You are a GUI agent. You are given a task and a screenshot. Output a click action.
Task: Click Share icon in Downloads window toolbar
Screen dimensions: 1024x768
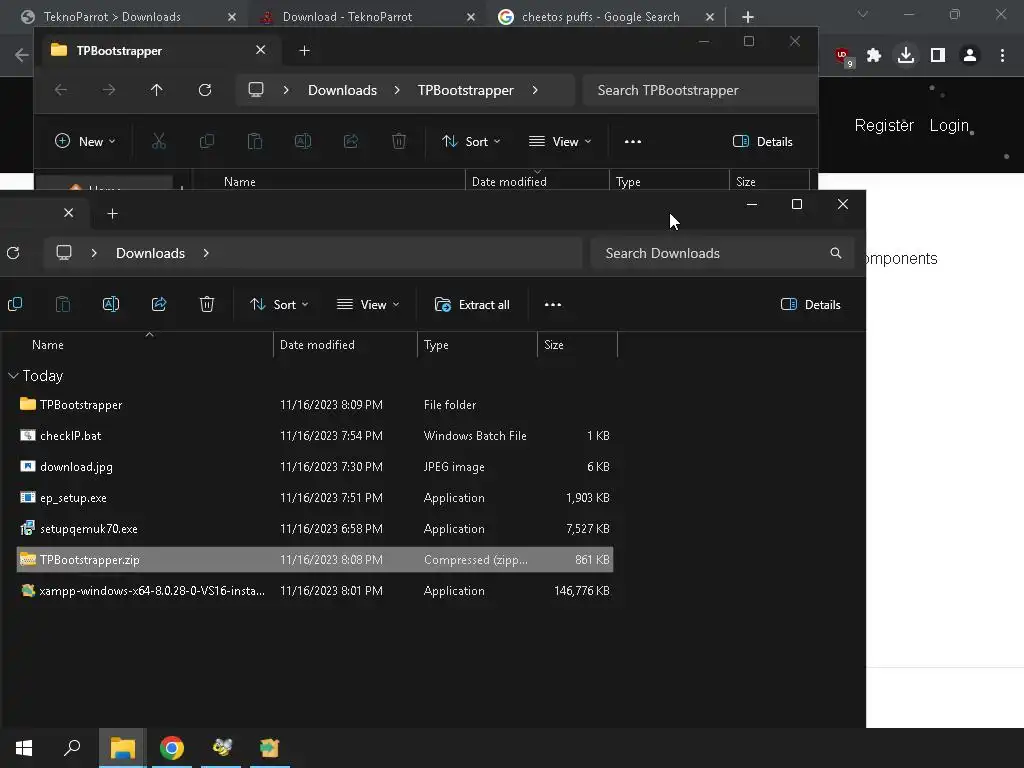point(159,304)
